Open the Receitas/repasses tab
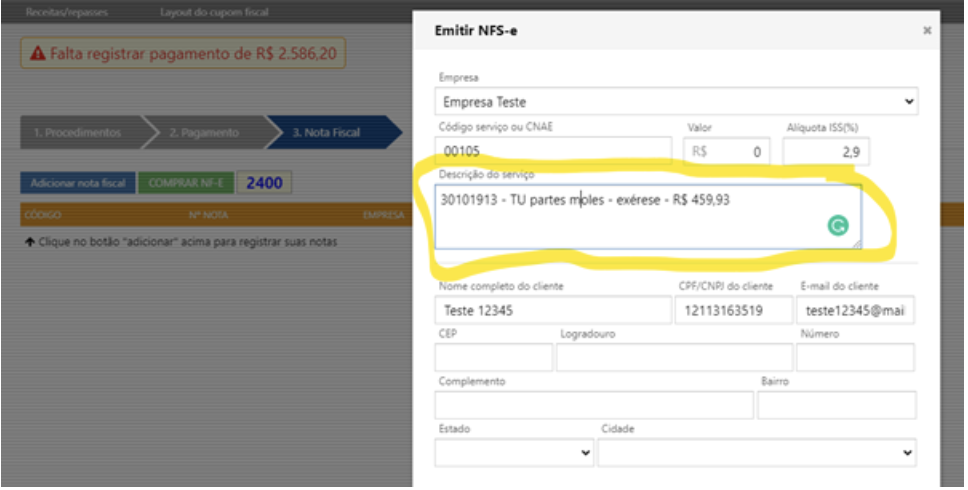 [x=67, y=12]
